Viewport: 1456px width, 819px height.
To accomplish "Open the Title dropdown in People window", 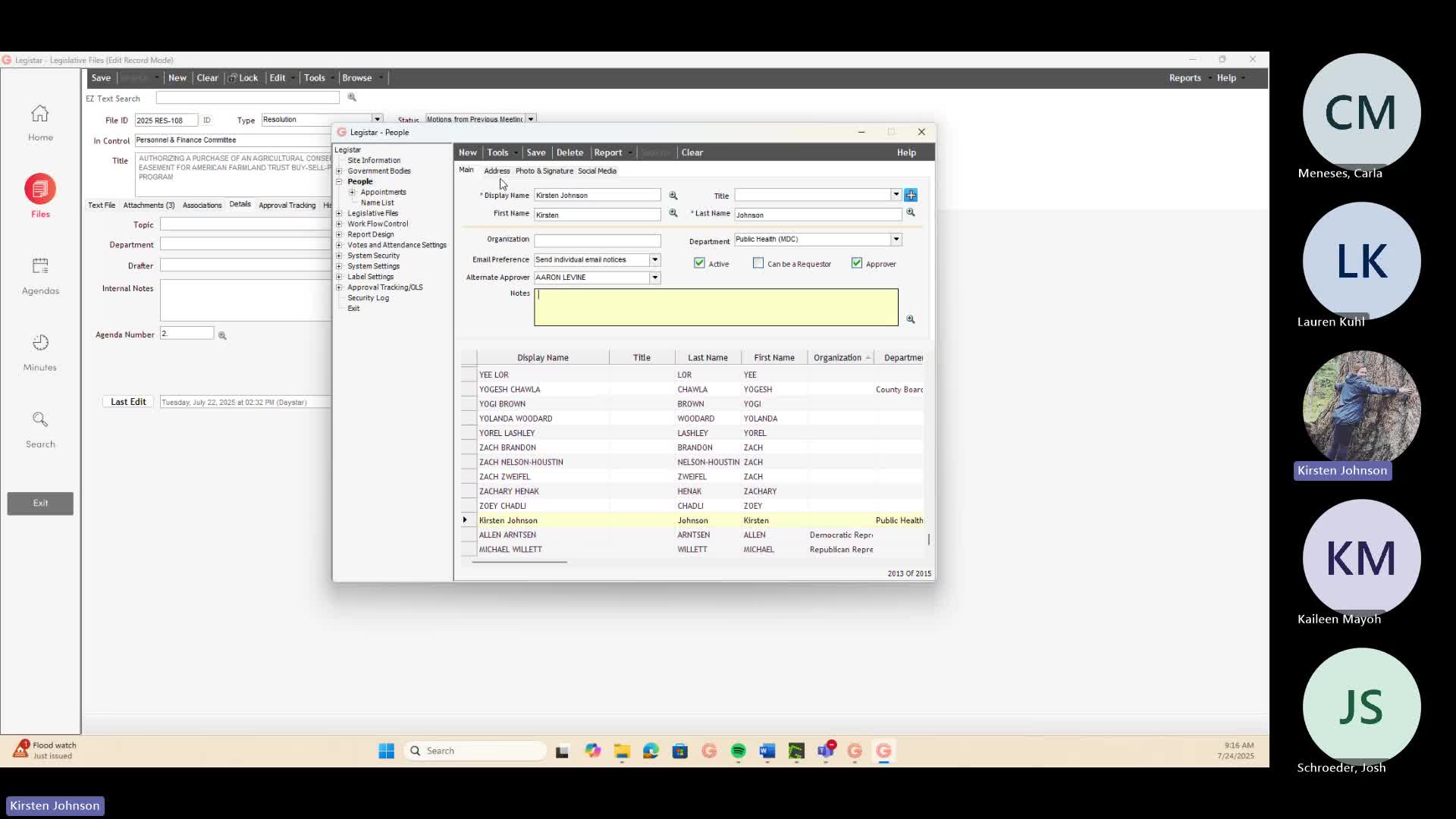I will click(896, 195).
